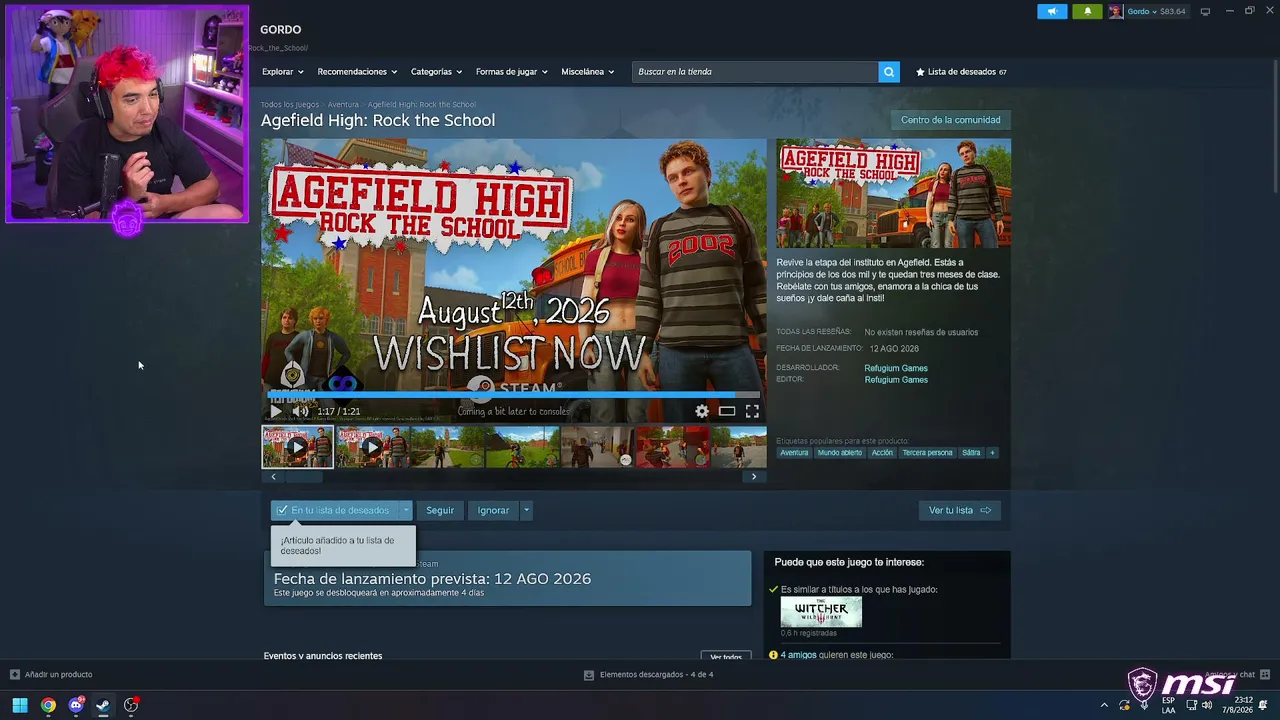Click the blue announcements megaphone icon

[x=1052, y=11]
